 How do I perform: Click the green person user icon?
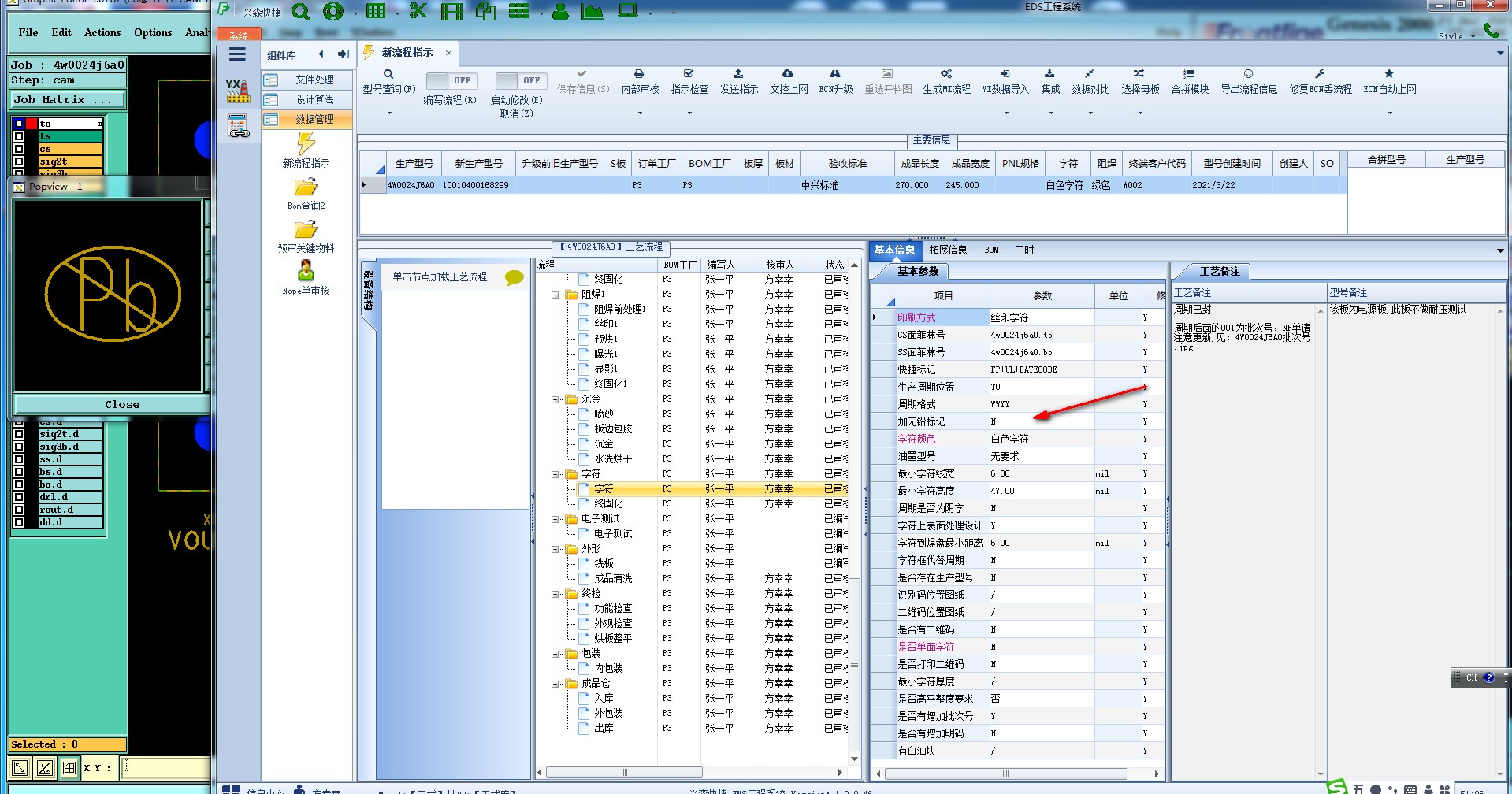[560, 11]
